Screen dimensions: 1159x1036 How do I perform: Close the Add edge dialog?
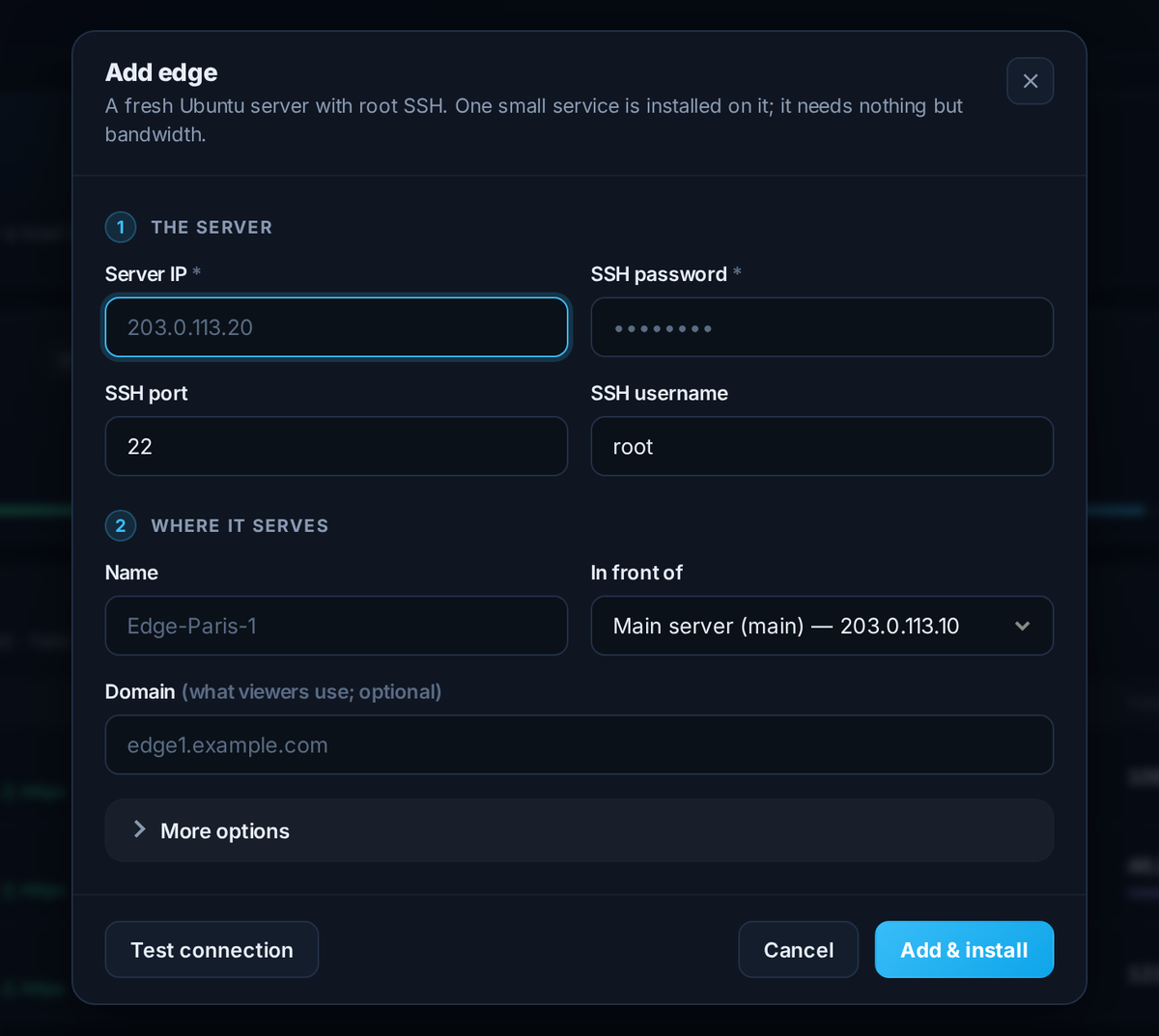[x=1030, y=81]
